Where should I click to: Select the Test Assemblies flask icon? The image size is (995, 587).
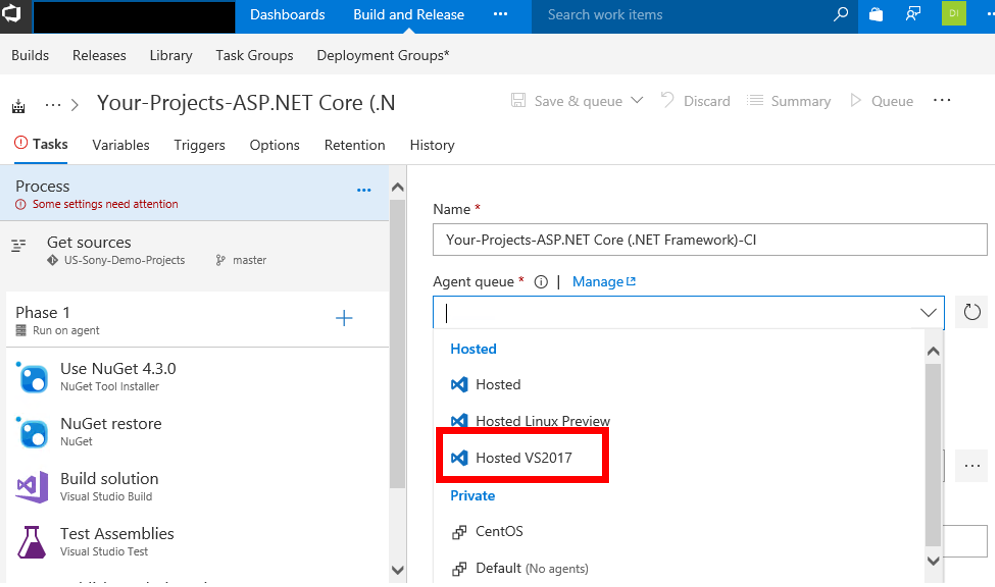point(32,543)
